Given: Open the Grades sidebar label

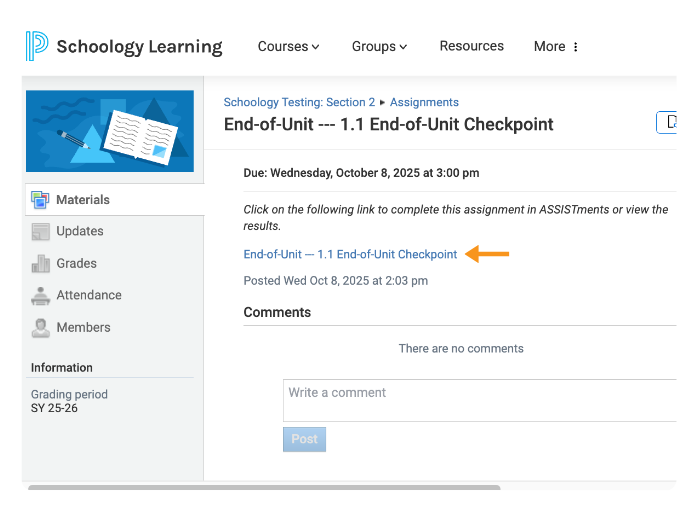Looking at the screenshot, I should (x=76, y=263).
